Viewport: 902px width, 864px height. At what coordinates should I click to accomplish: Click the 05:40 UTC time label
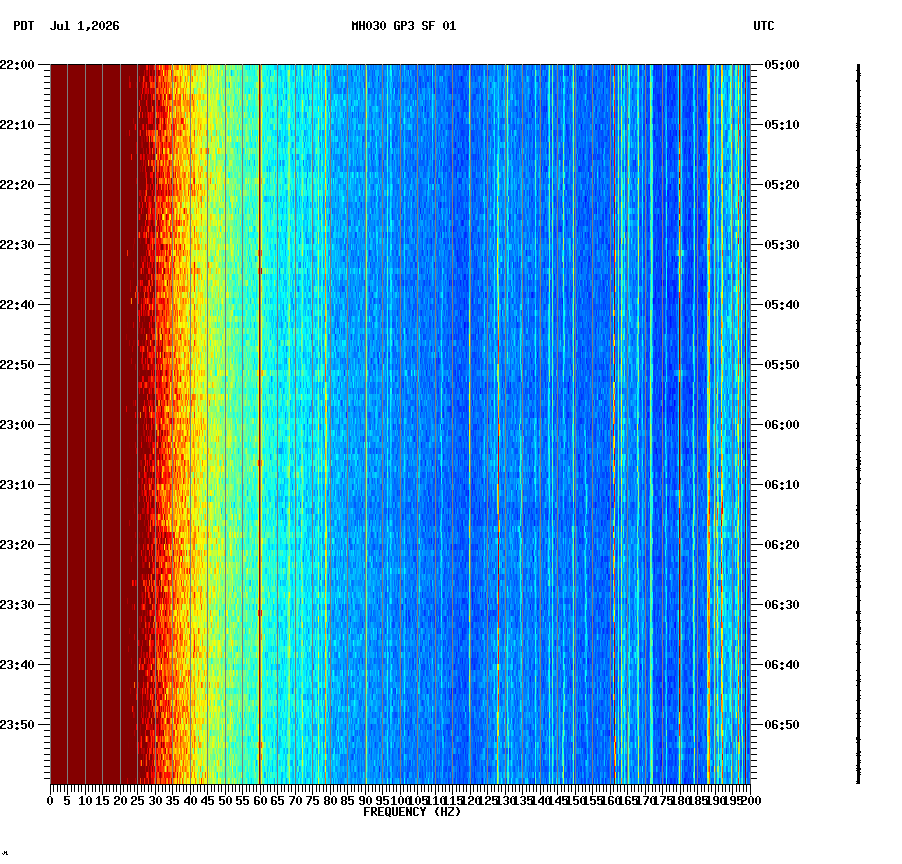782,305
